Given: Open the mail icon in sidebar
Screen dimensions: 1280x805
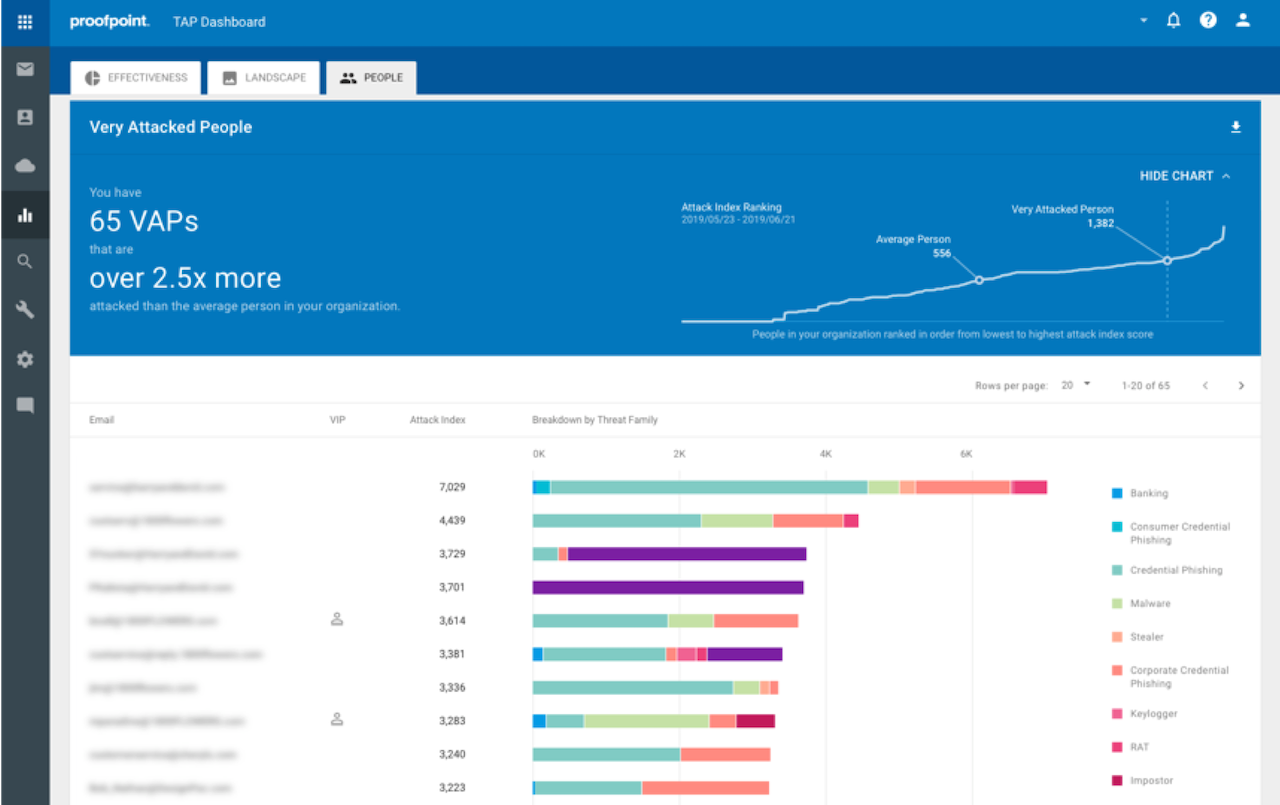Looking at the screenshot, I should (x=25, y=69).
